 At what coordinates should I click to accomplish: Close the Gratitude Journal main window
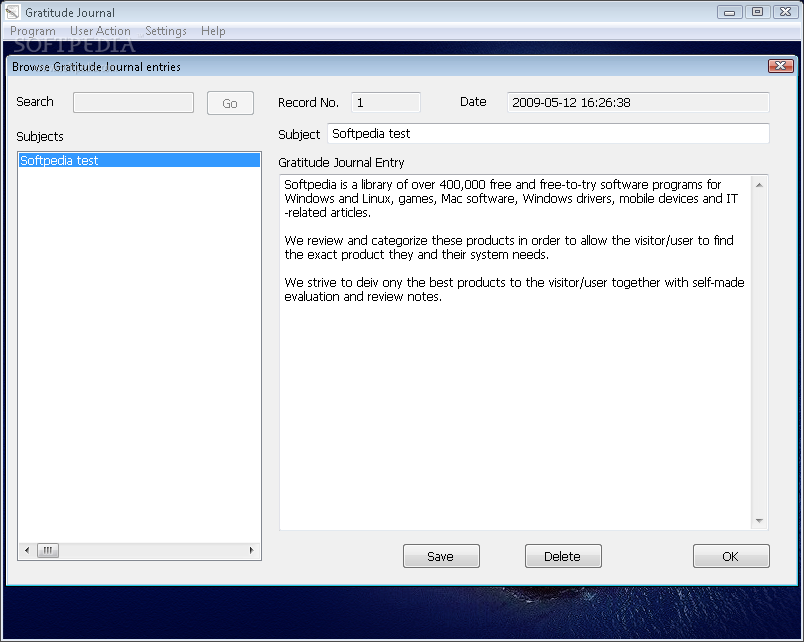[x=785, y=12]
